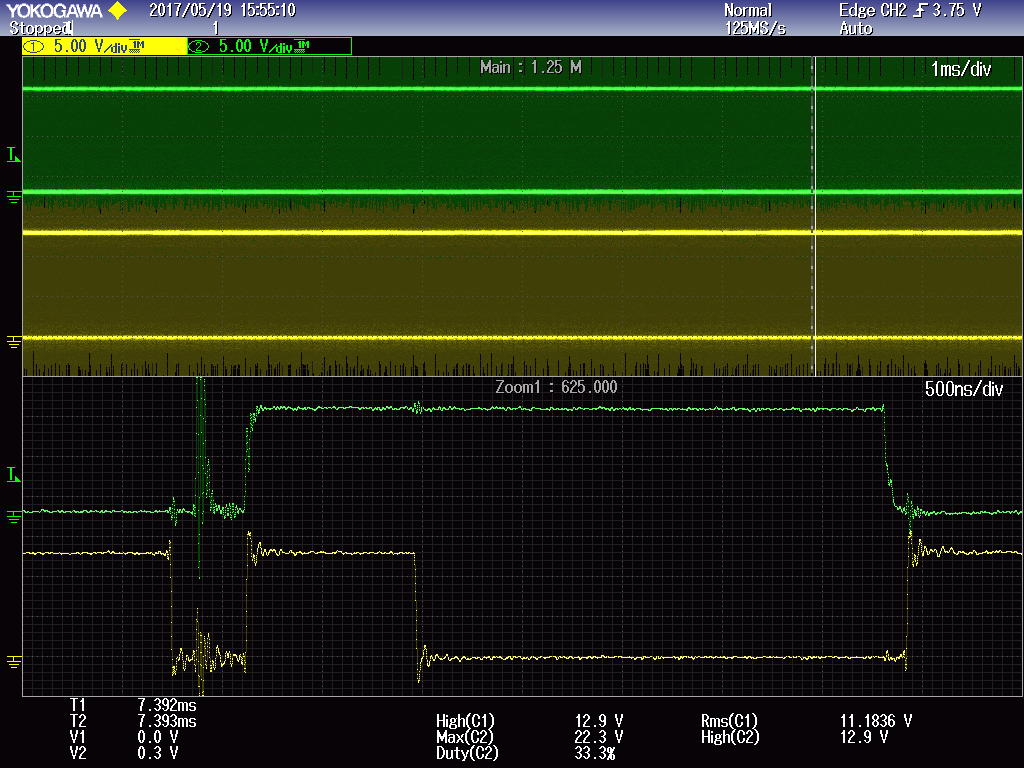Screen dimensions: 1024x768
Task: Click the Rms(C1) value '11.1836 V'
Action: (876, 722)
